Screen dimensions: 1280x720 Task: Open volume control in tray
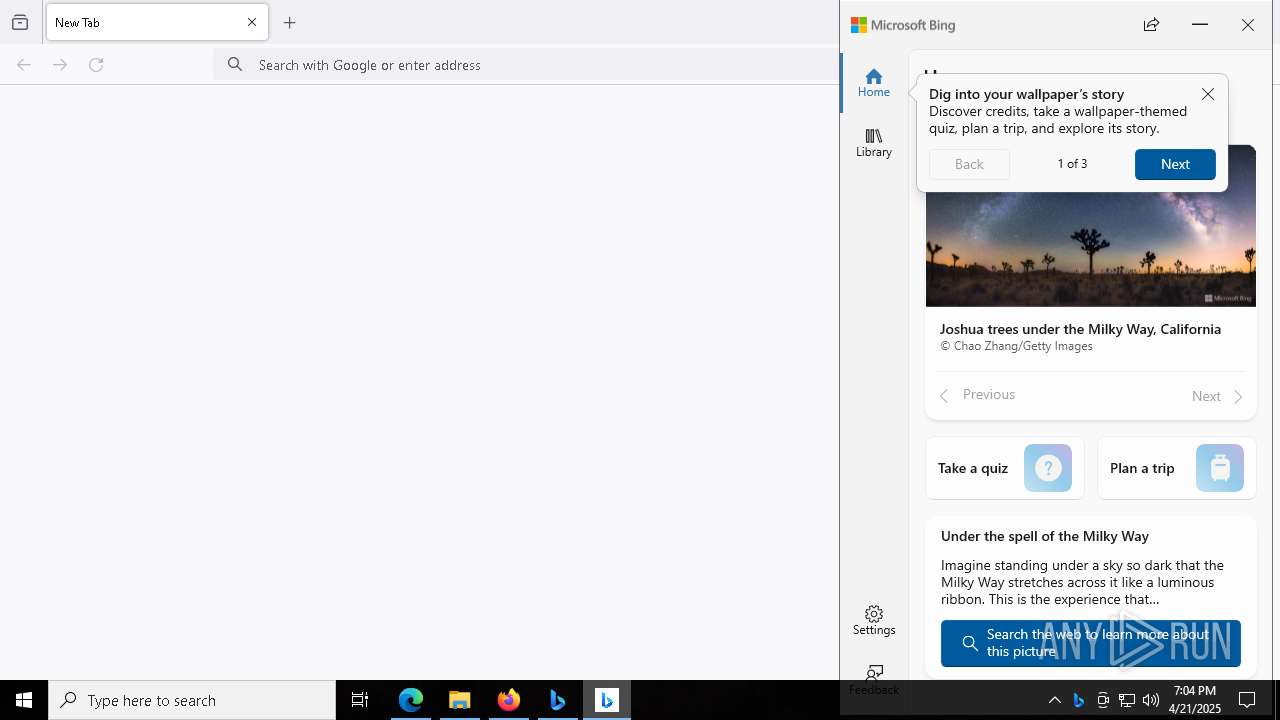point(1151,700)
